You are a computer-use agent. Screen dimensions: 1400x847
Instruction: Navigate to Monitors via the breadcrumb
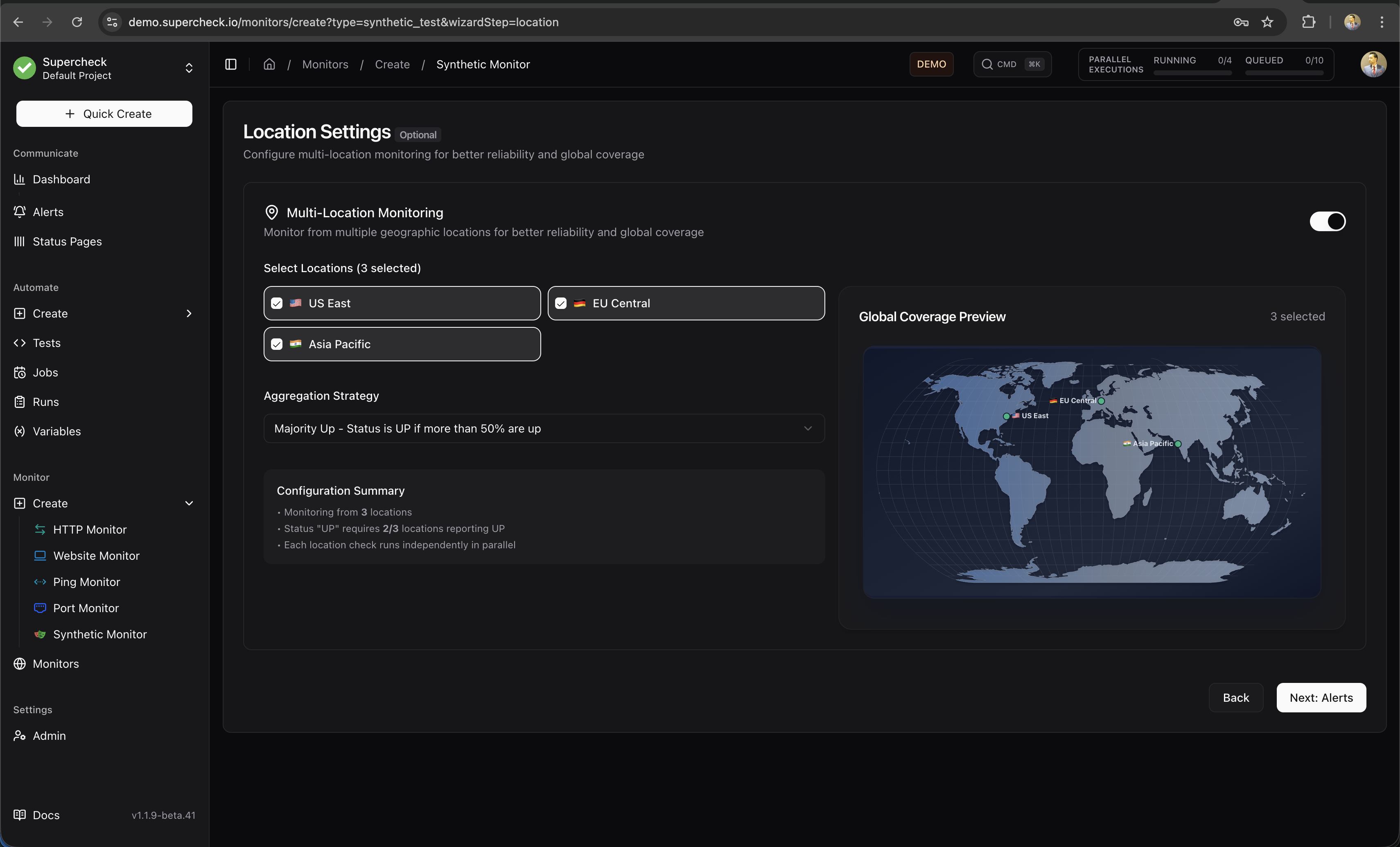pos(325,64)
